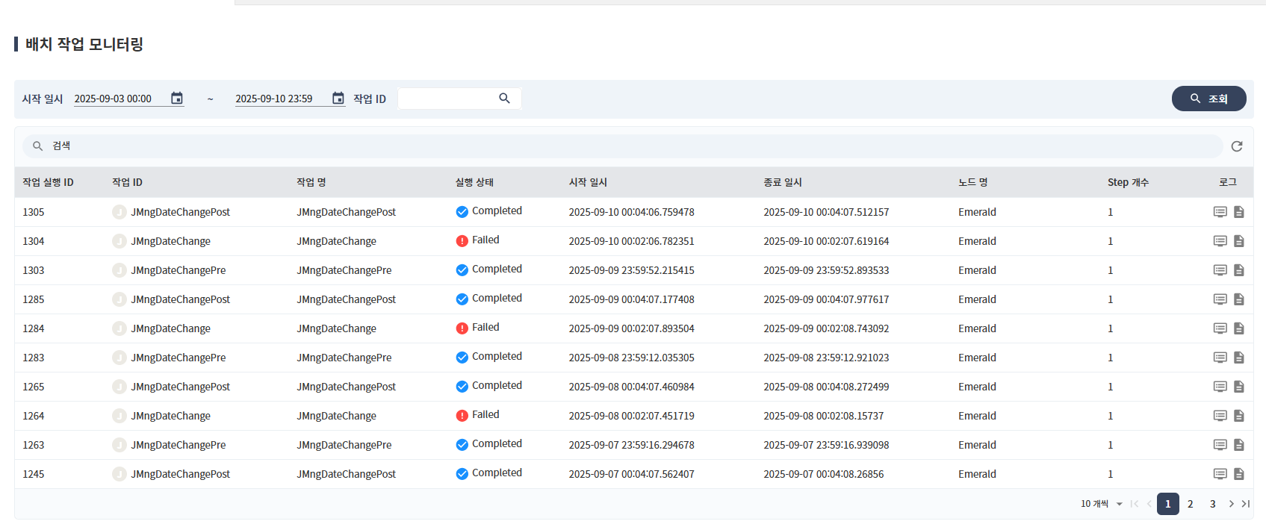
Task: Open the start date calendar picker
Action: (x=177, y=99)
